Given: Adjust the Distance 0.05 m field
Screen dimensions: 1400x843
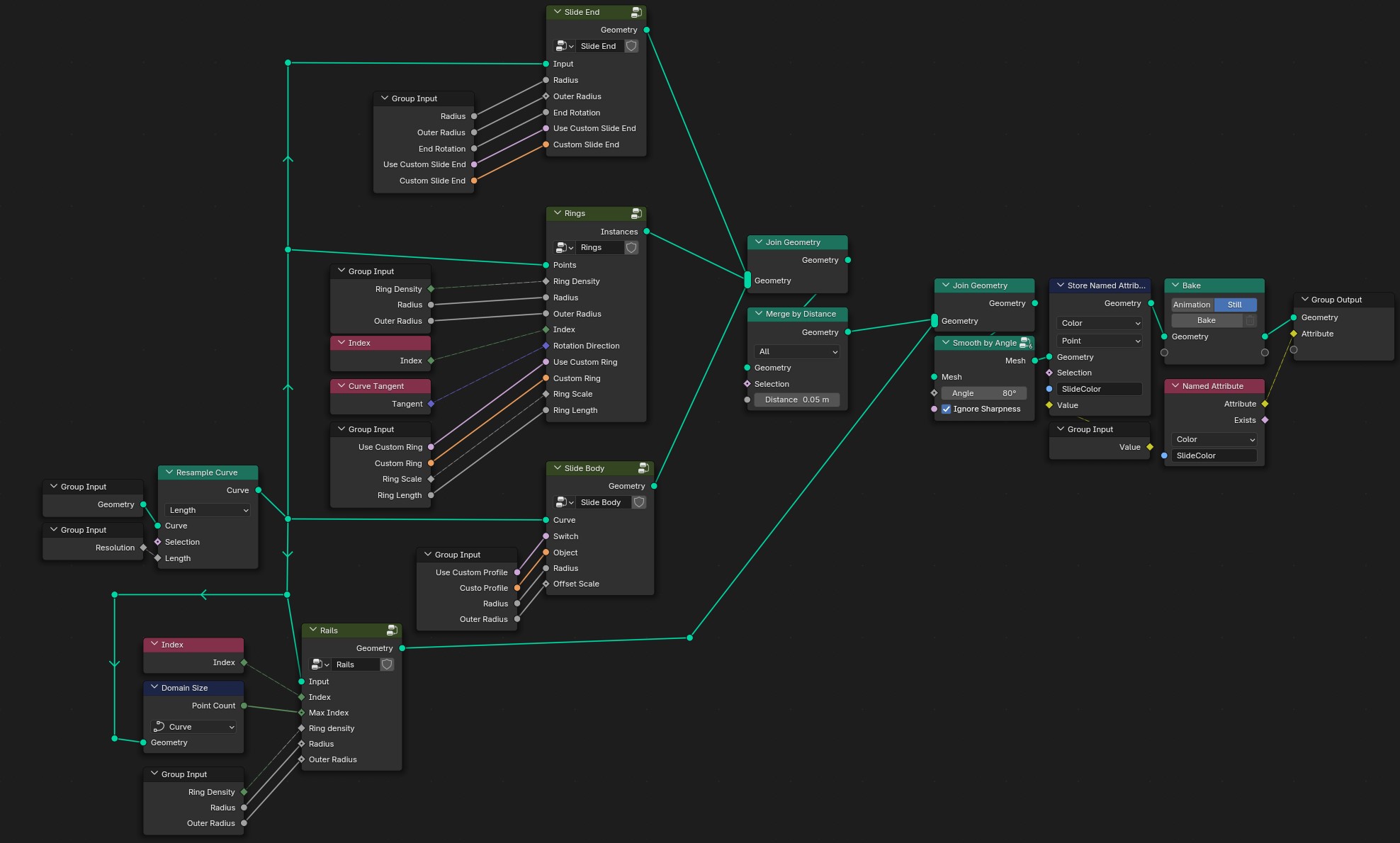Looking at the screenshot, I should click(x=797, y=400).
